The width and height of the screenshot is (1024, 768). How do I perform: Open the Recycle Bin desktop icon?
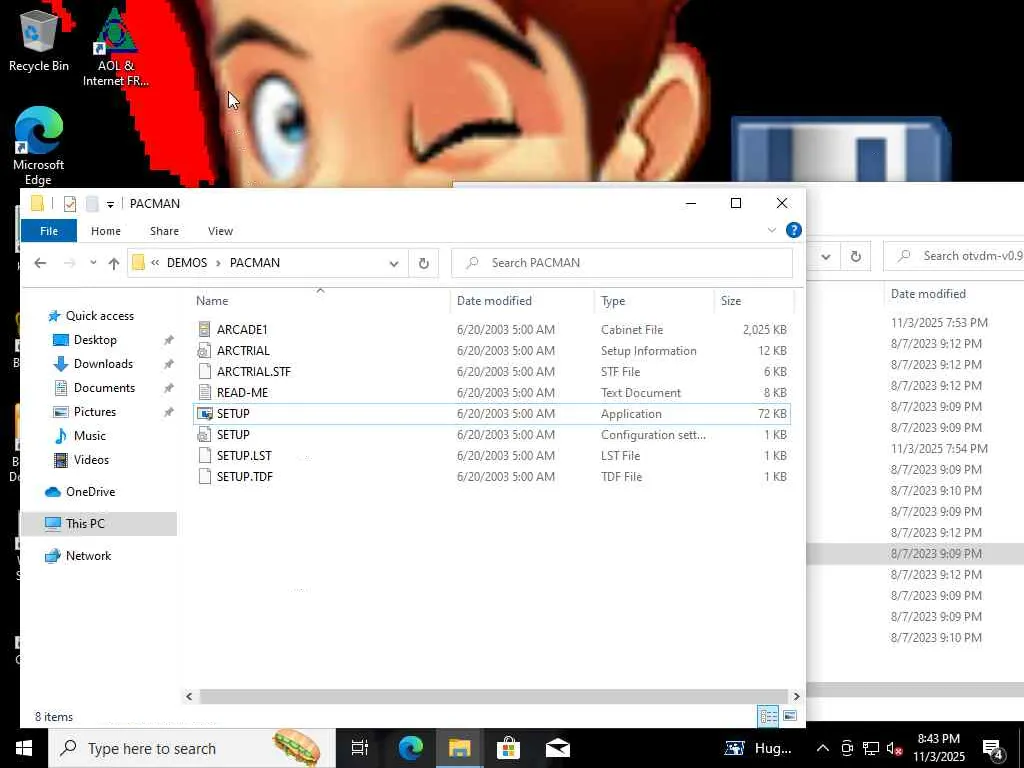[38, 40]
